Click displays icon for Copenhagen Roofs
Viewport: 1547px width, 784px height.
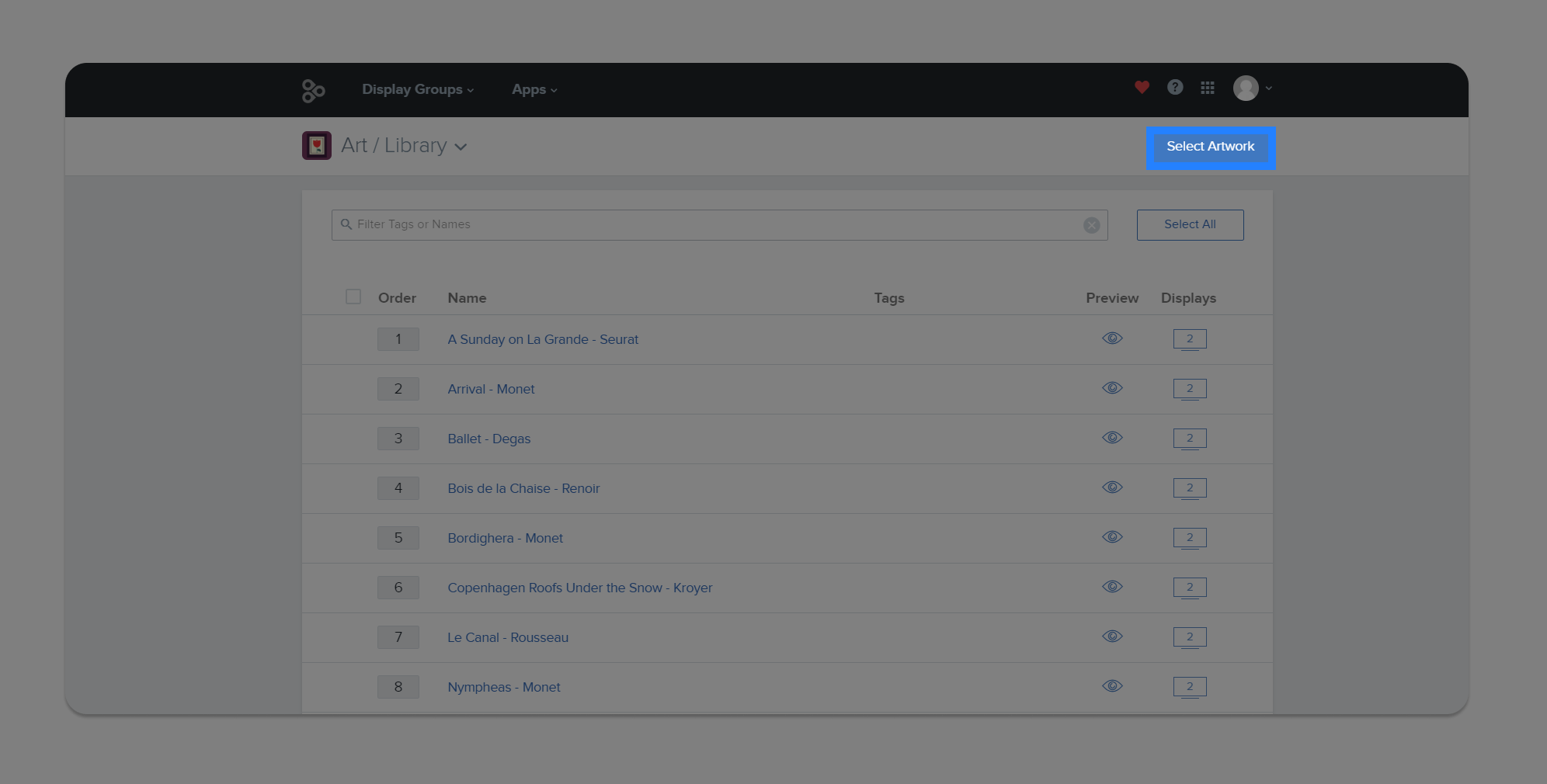click(1190, 588)
